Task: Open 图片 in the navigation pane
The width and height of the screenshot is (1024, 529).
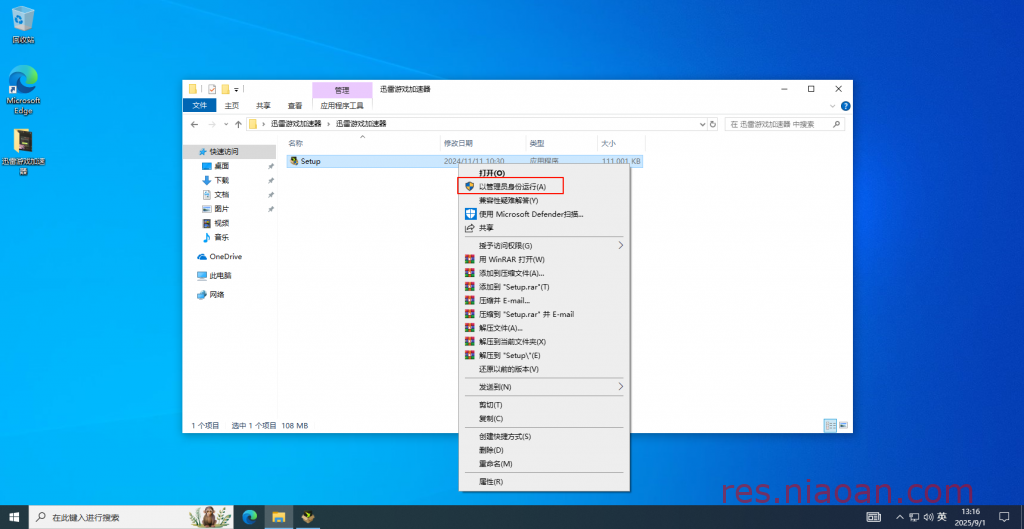Action: click(x=221, y=209)
